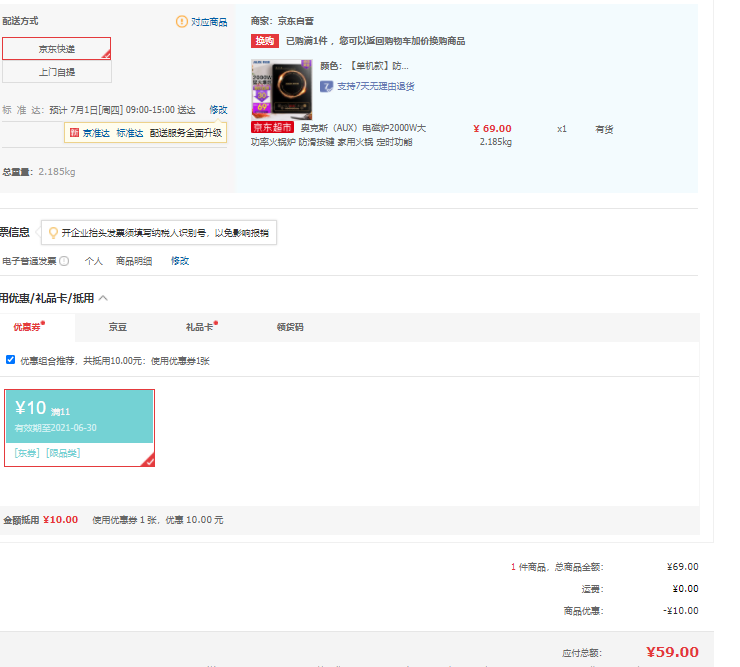Open the 京准达 link

coord(96,133)
